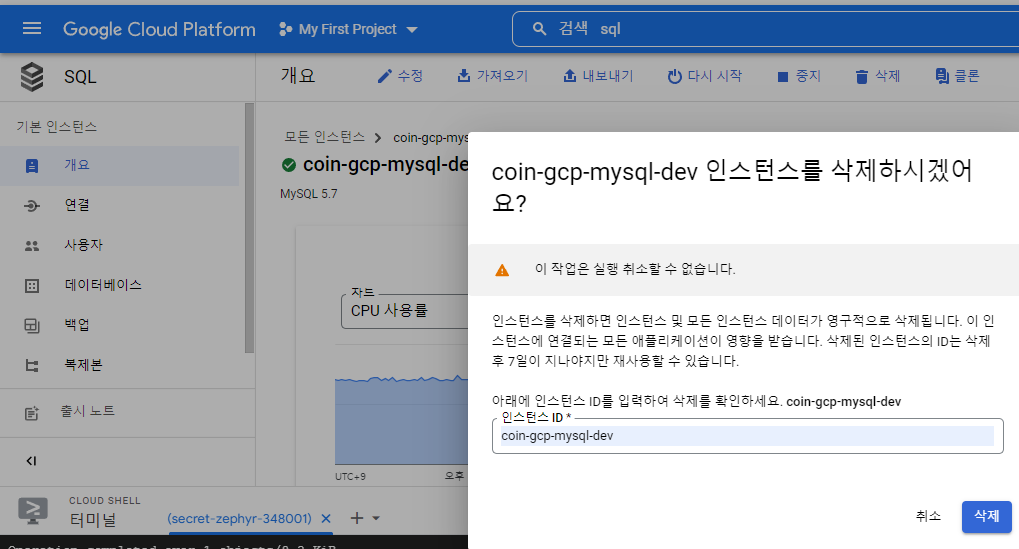Click the 중지 stop button

click(799, 76)
